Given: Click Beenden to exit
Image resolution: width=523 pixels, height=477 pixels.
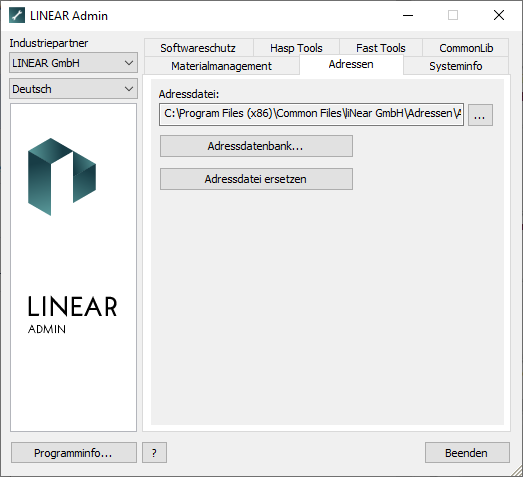Looking at the screenshot, I should [x=467, y=453].
